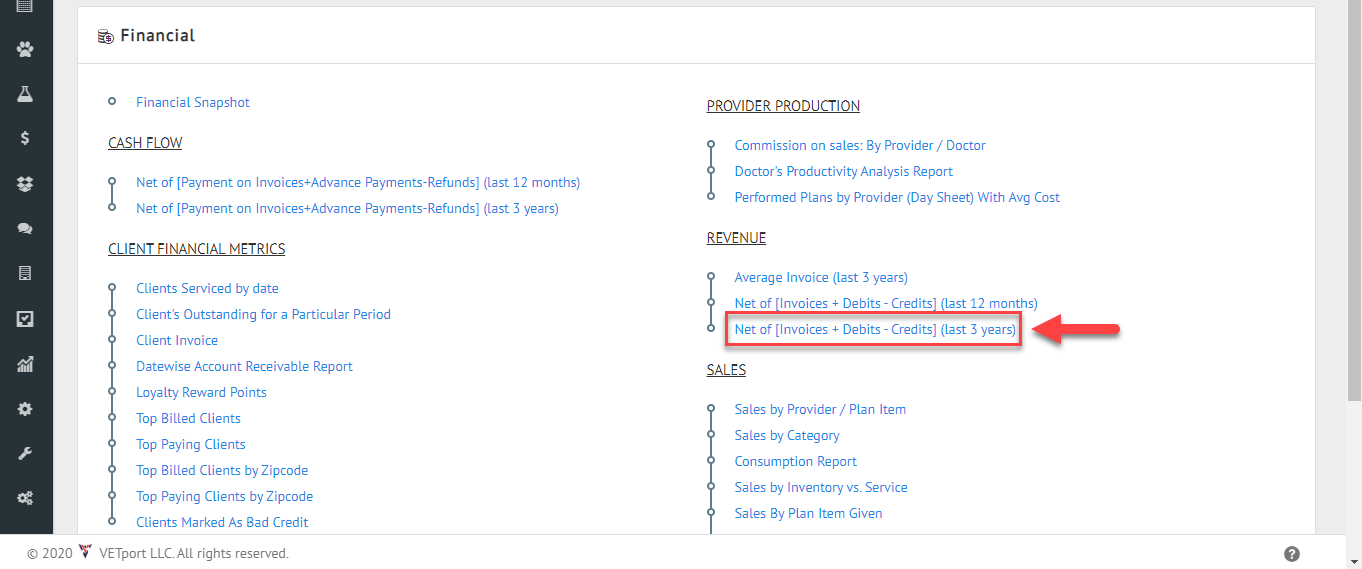Open Commission on sales By Provider / Doctor
Image resolution: width=1362 pixels, height=569 pixels.
coord(860,145)
